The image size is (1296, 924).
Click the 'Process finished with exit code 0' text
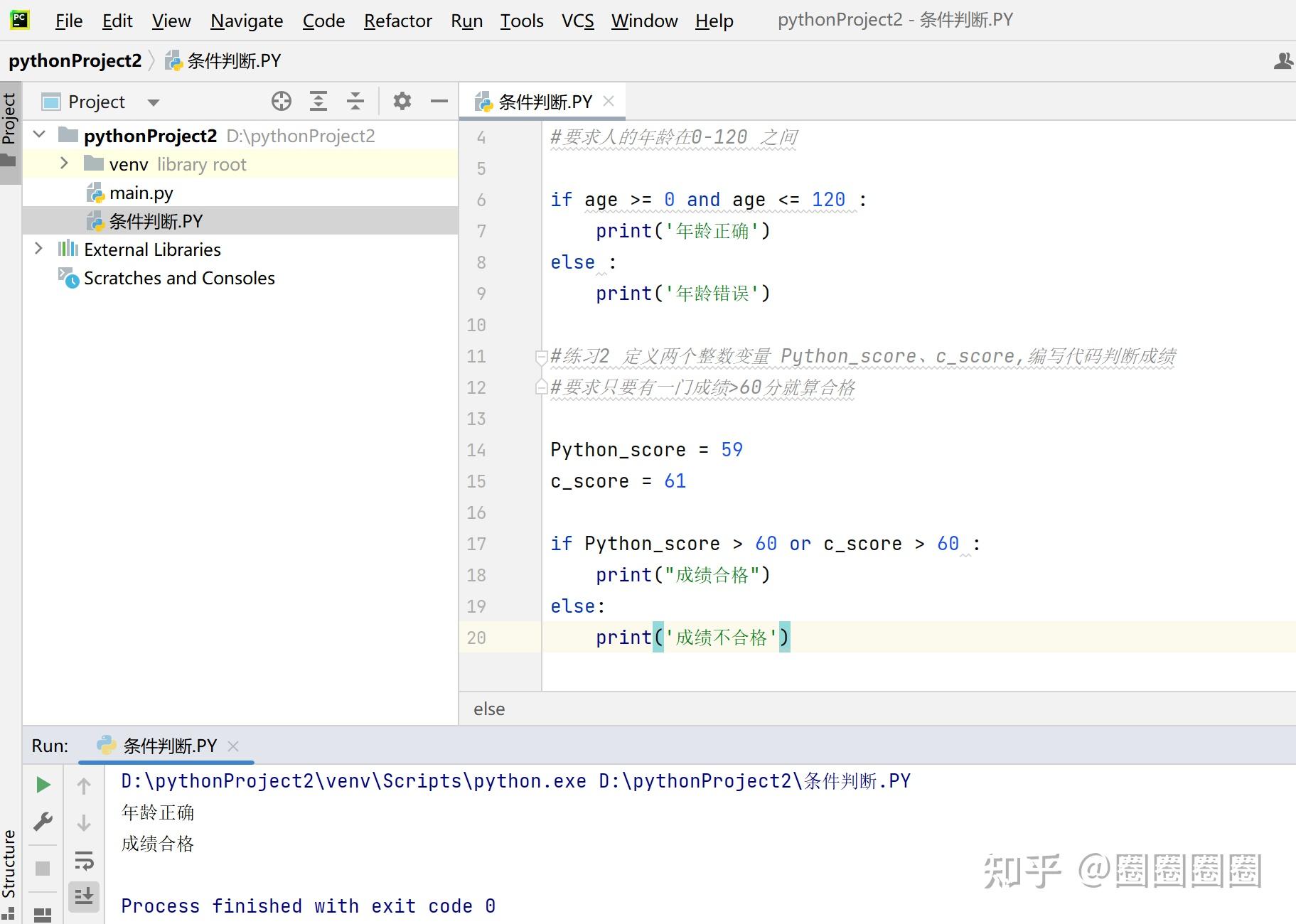[308, 906]
